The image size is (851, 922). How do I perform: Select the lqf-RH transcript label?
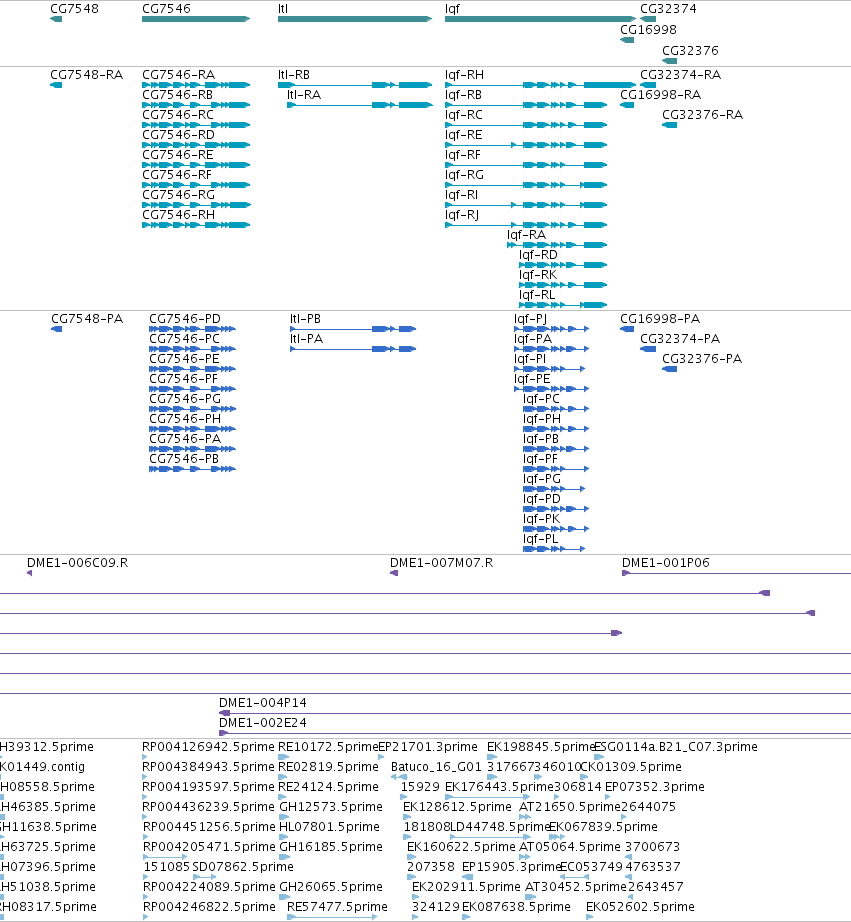pos(464,75)
